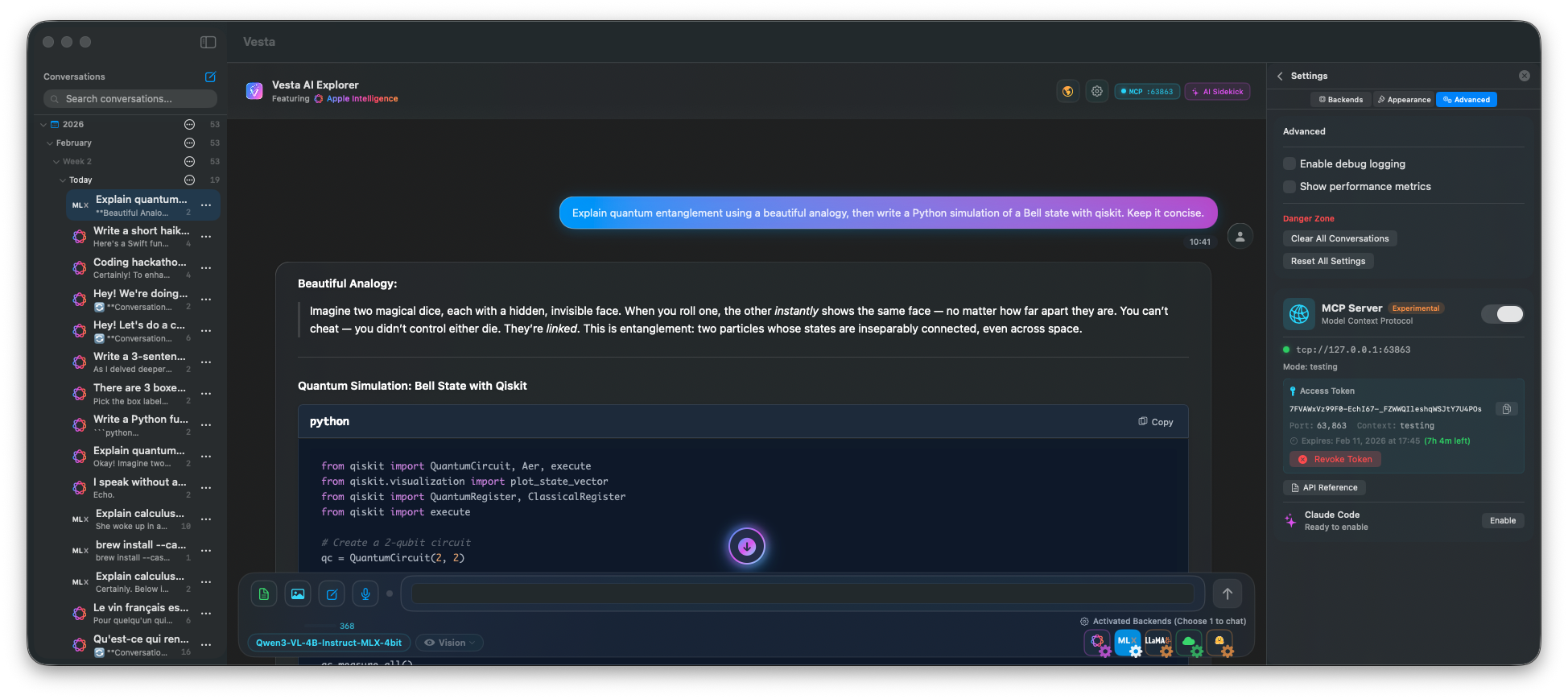Enable debug logging checkbox
The width and height of the screenshot is (1568, 699).
[x=1289, y=164]
